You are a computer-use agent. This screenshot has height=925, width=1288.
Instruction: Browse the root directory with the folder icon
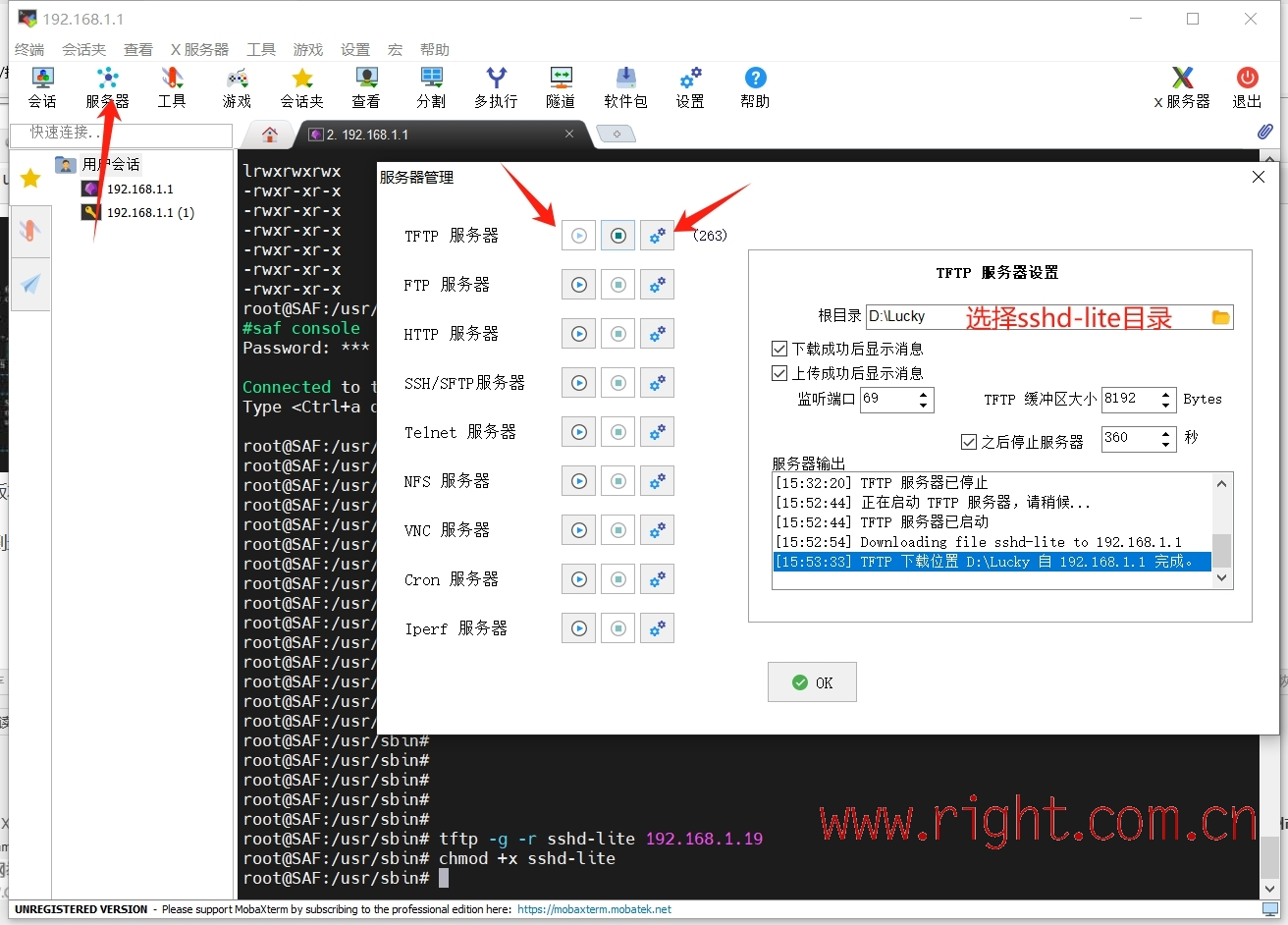click(x=1220, y=317)
